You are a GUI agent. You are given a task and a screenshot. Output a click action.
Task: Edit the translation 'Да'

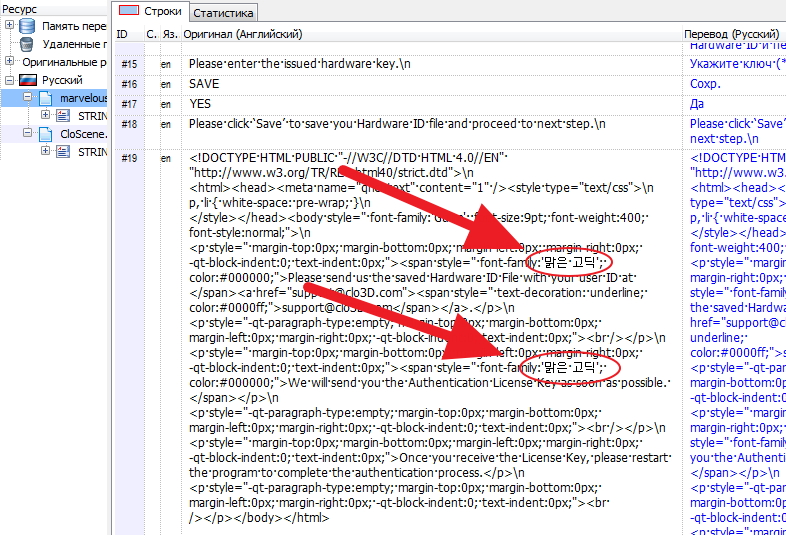click(697, 104)
